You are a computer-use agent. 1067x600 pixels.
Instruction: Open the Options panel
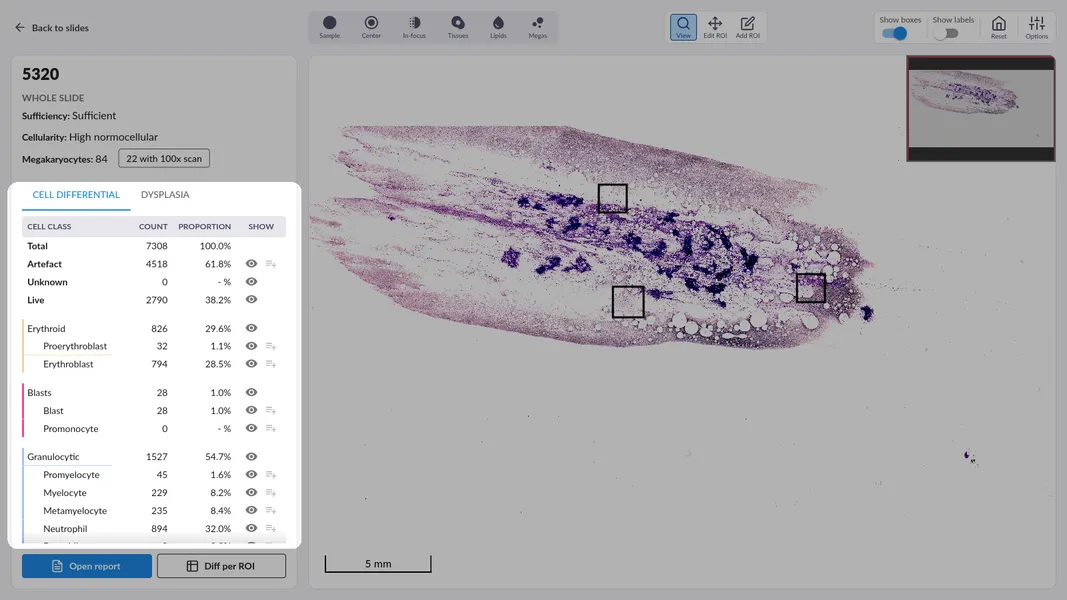pyautogui.click(x=1036, y=27)
